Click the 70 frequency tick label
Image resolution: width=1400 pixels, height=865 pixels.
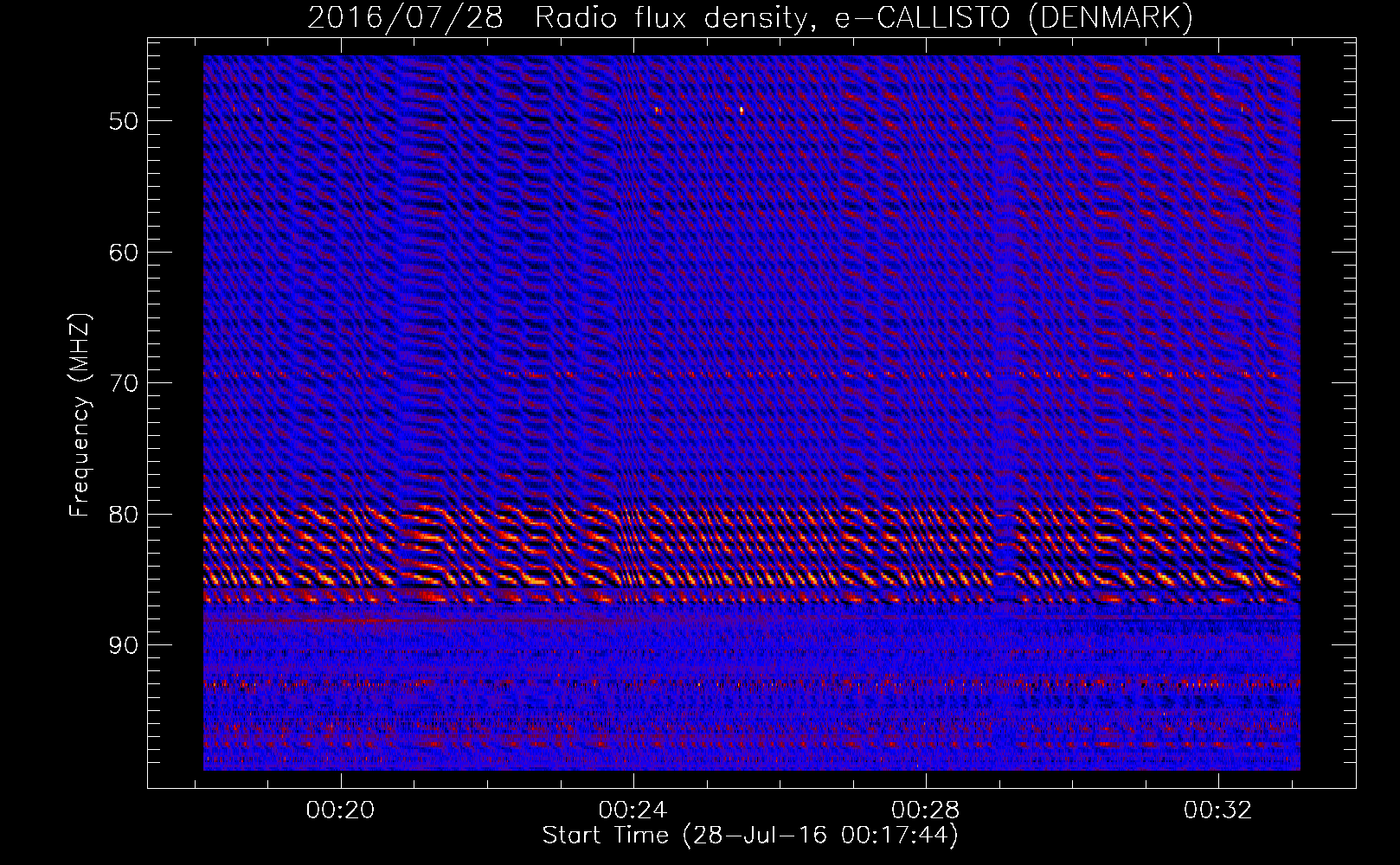(124, 383)
